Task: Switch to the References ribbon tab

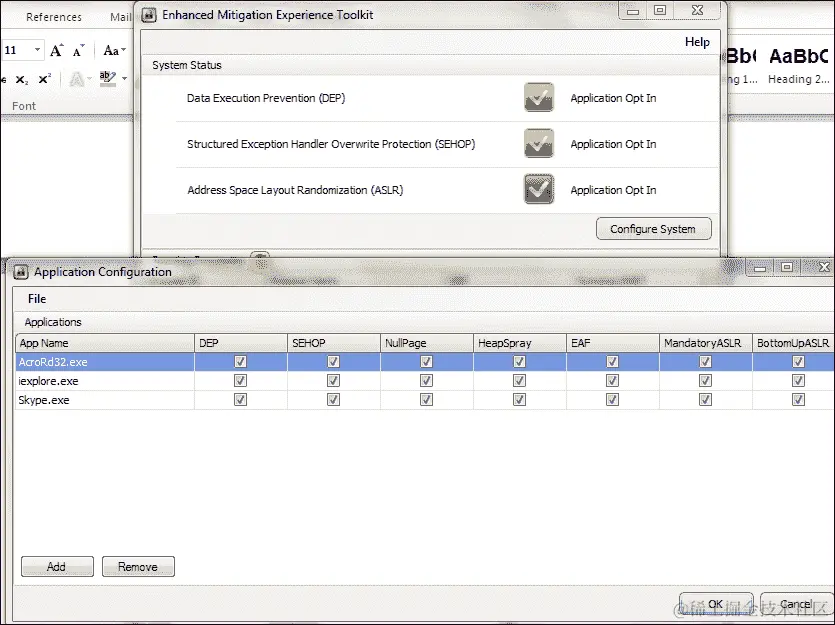Action: pyautogui.click(x=54, y=17)
